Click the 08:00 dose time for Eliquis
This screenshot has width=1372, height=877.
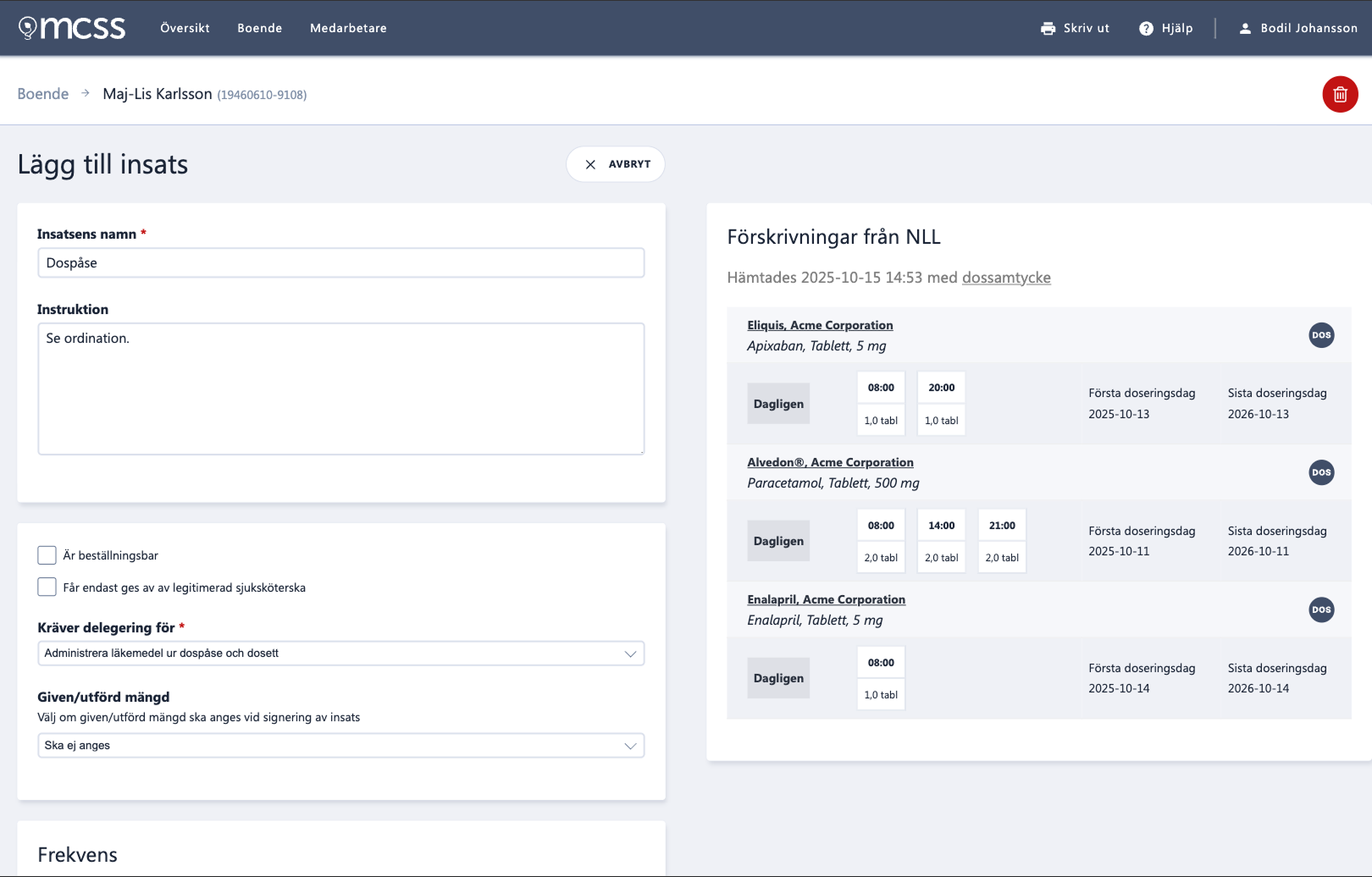tap(881, 388)
